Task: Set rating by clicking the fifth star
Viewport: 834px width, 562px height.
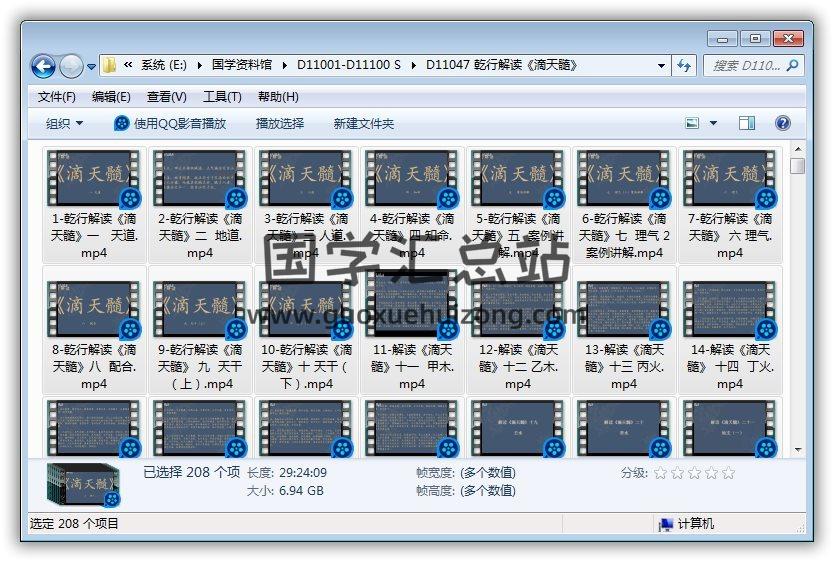Action: (728, 473)
